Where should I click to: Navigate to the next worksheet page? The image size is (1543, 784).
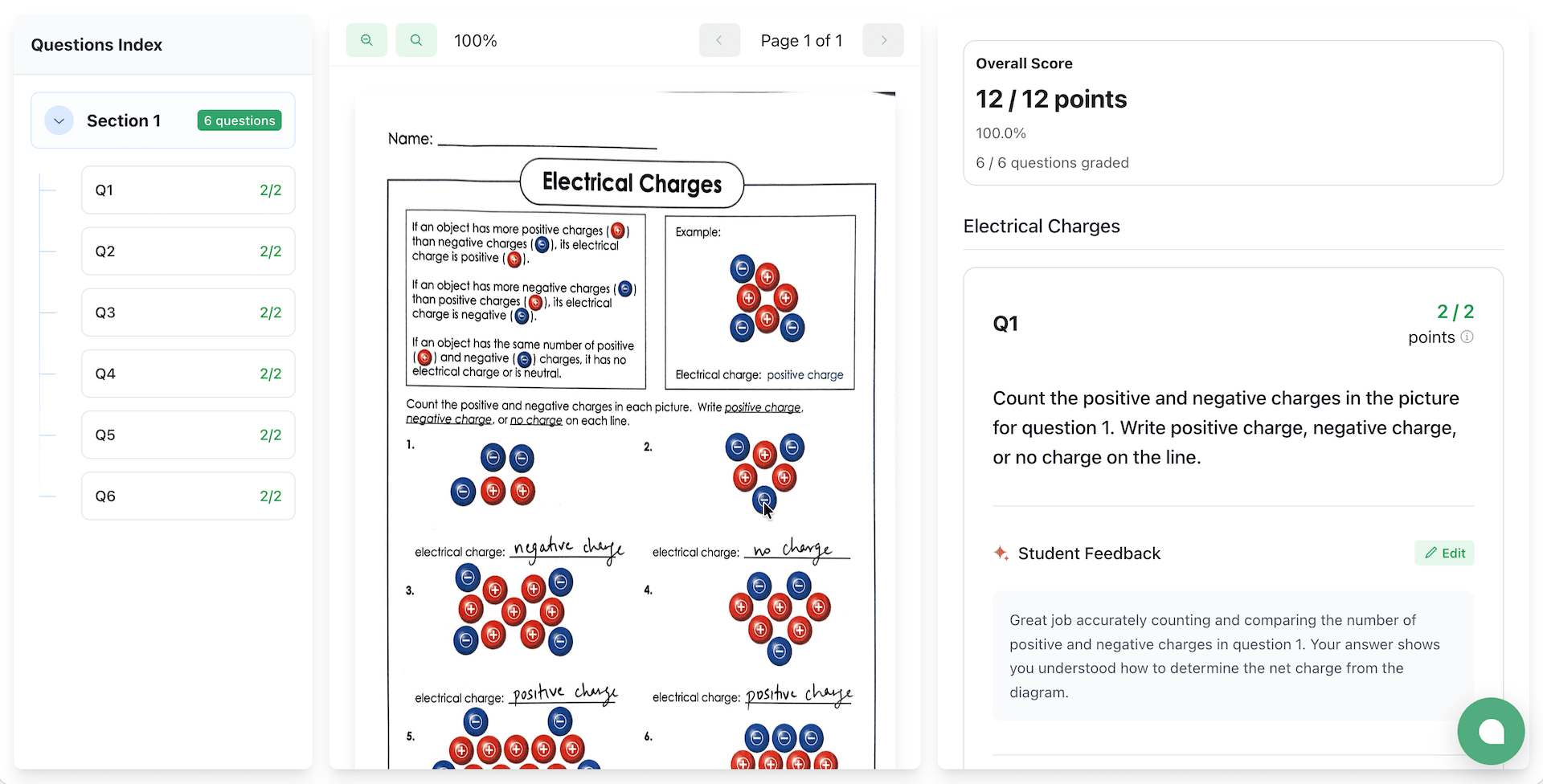click(883, 39)
